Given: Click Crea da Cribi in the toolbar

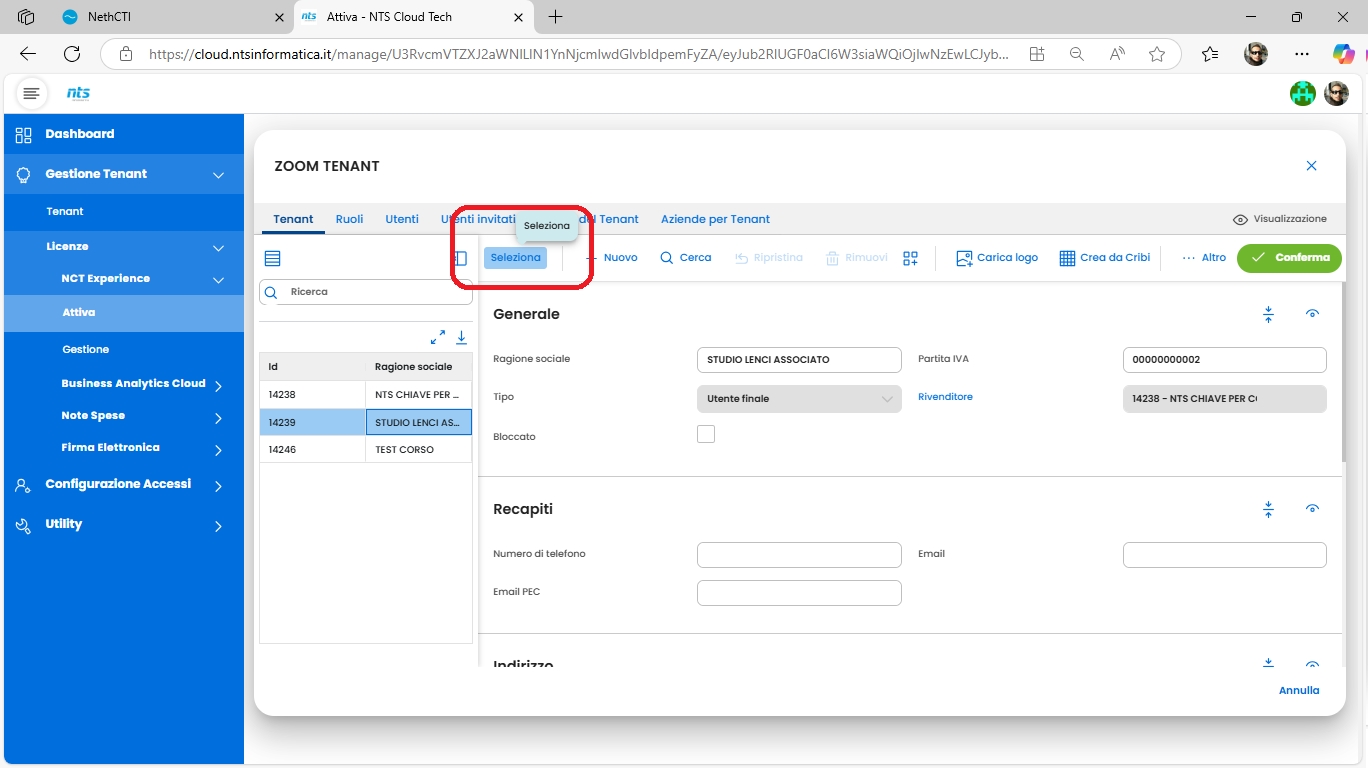Looking at the screenshot, I should [1105, 258].
